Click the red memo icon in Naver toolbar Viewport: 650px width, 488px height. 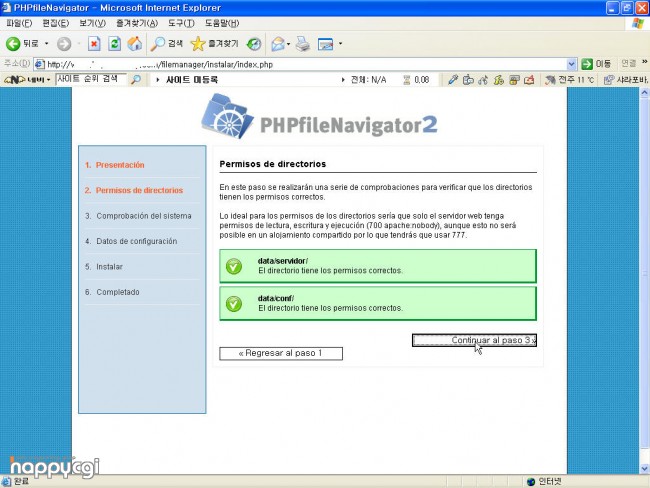coord(529,80)
